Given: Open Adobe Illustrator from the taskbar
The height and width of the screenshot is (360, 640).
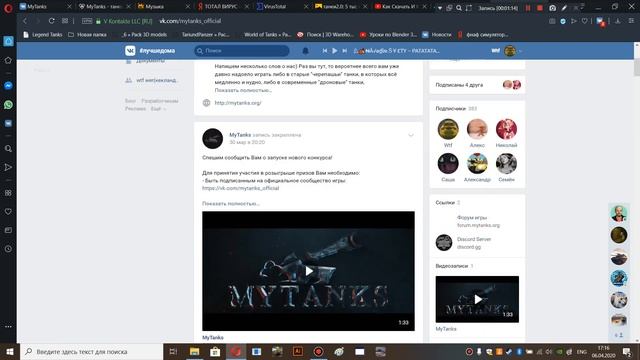Looking at the screenshot, I should click(x=298, y=351).
